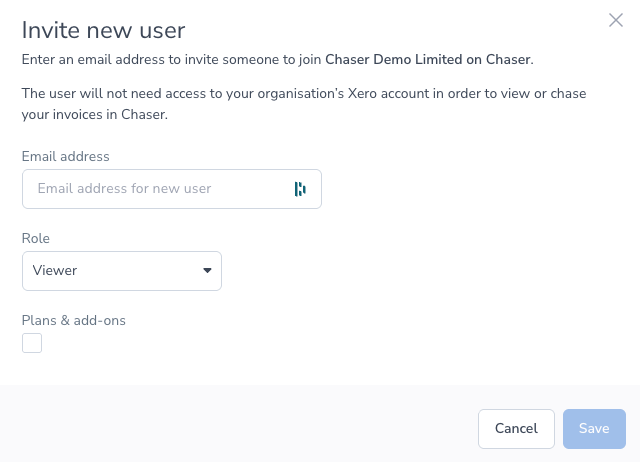Open the Role dropdown showing Viewer
The height and width of the screenshot is (462, 640).
click(121, 270)
